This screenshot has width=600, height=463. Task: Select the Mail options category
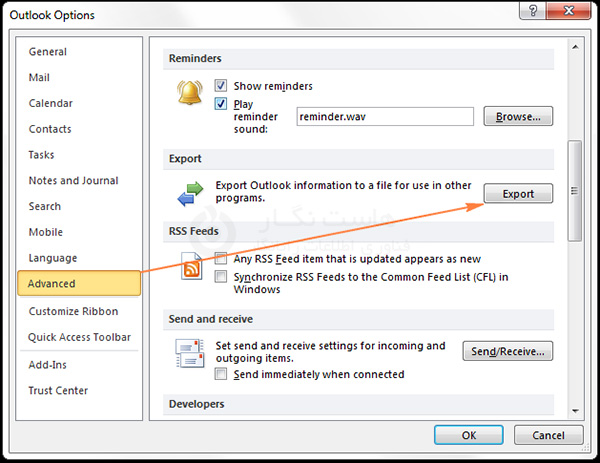[40, 77]
